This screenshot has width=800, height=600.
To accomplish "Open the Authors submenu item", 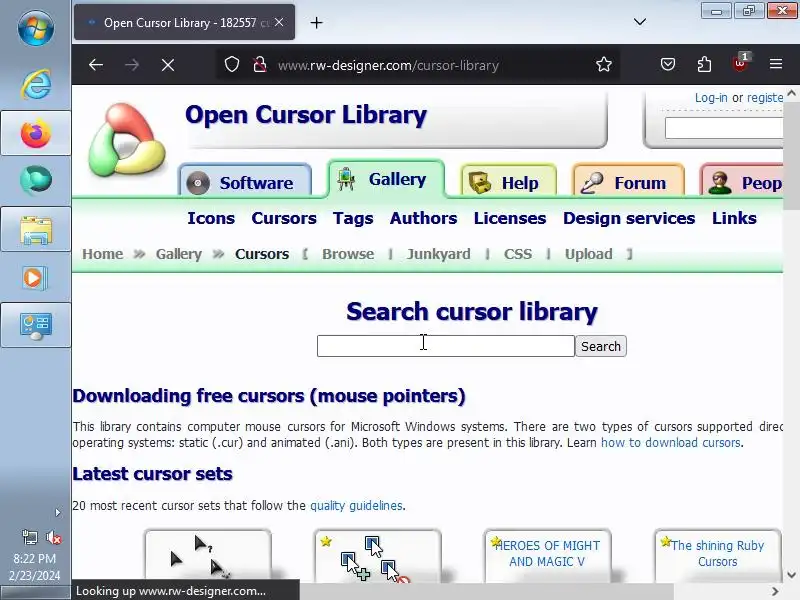I will click(423, 218).
